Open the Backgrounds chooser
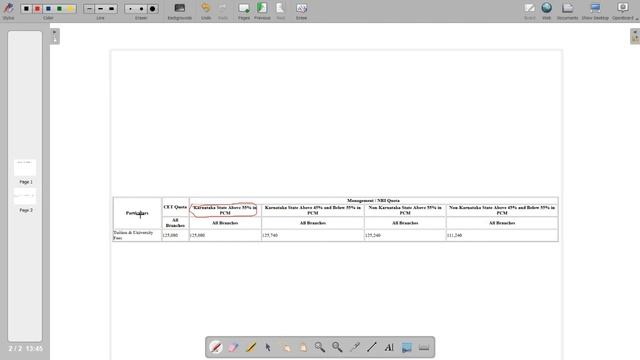 [x=180, y=11]
